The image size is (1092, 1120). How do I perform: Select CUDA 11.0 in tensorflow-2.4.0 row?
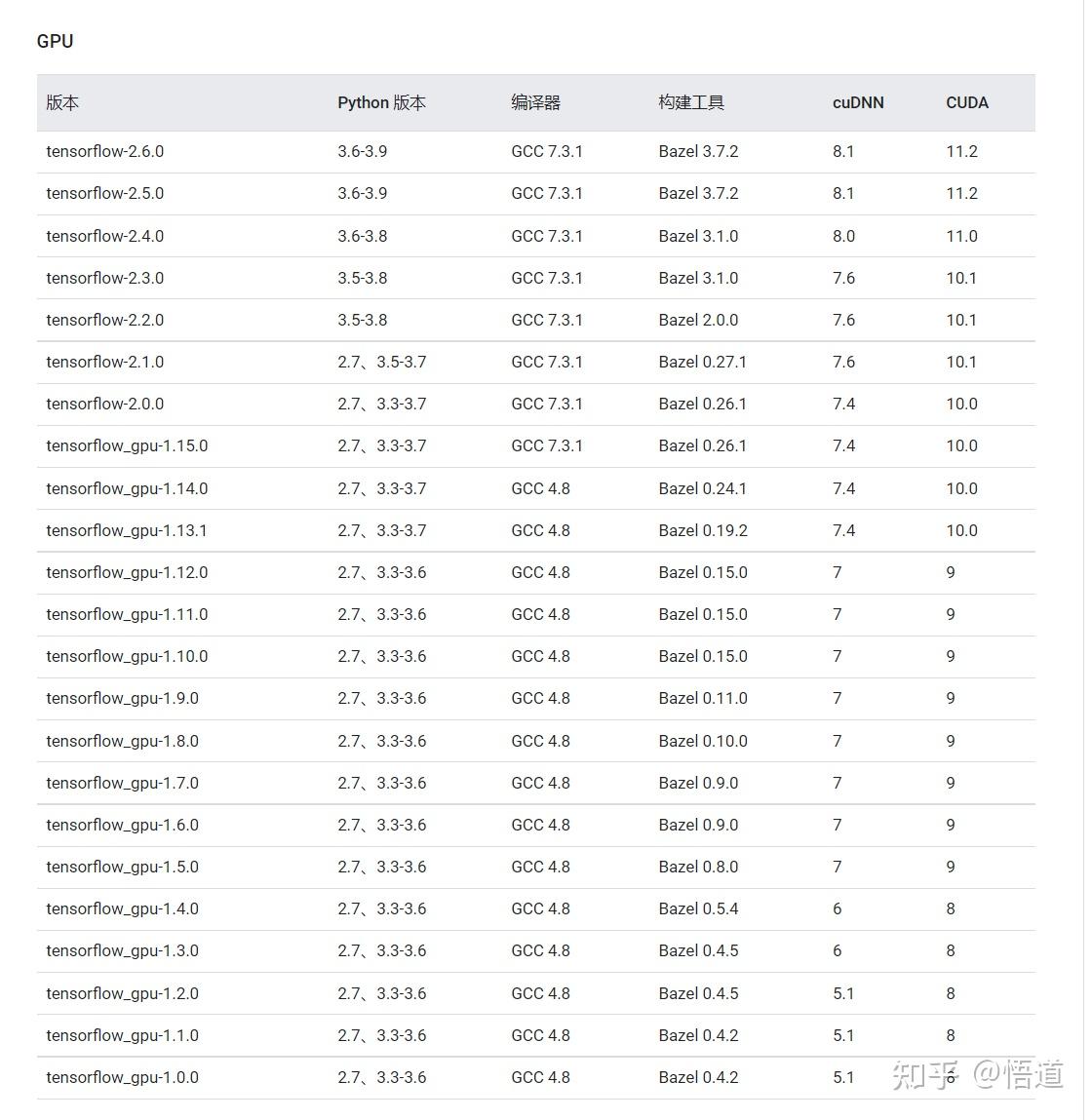(x=961, y=236)
